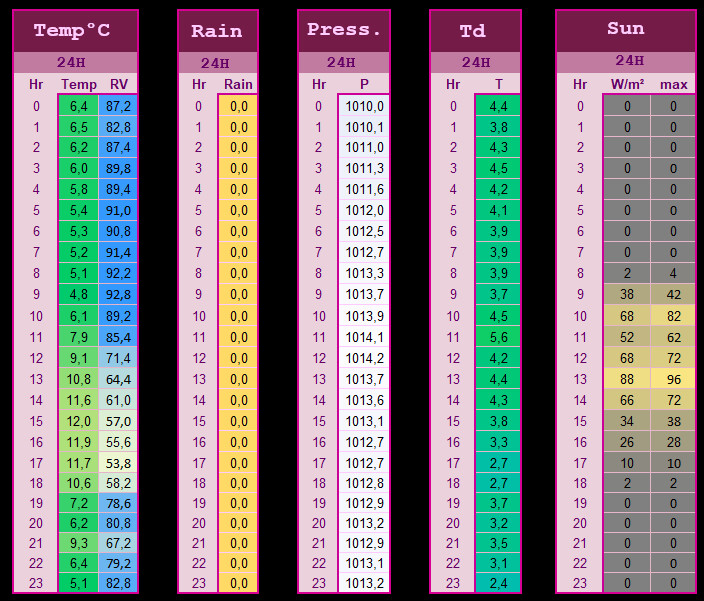The height and width of the screenshot is (601, 704).
Task: Click the RV column header
Action: (119, 84)
